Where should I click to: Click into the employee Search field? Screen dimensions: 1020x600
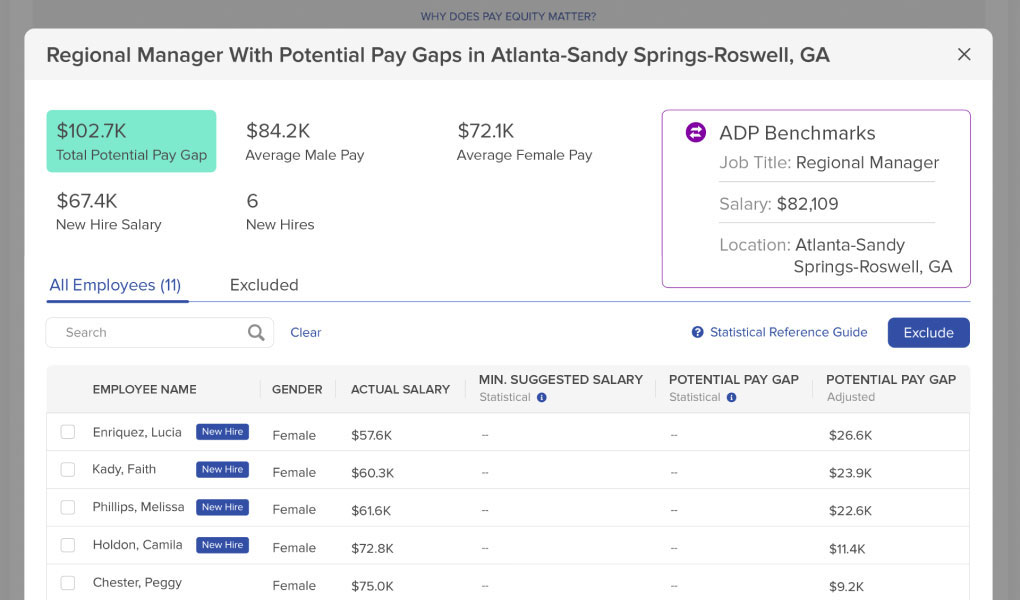[x=150, y=333]
